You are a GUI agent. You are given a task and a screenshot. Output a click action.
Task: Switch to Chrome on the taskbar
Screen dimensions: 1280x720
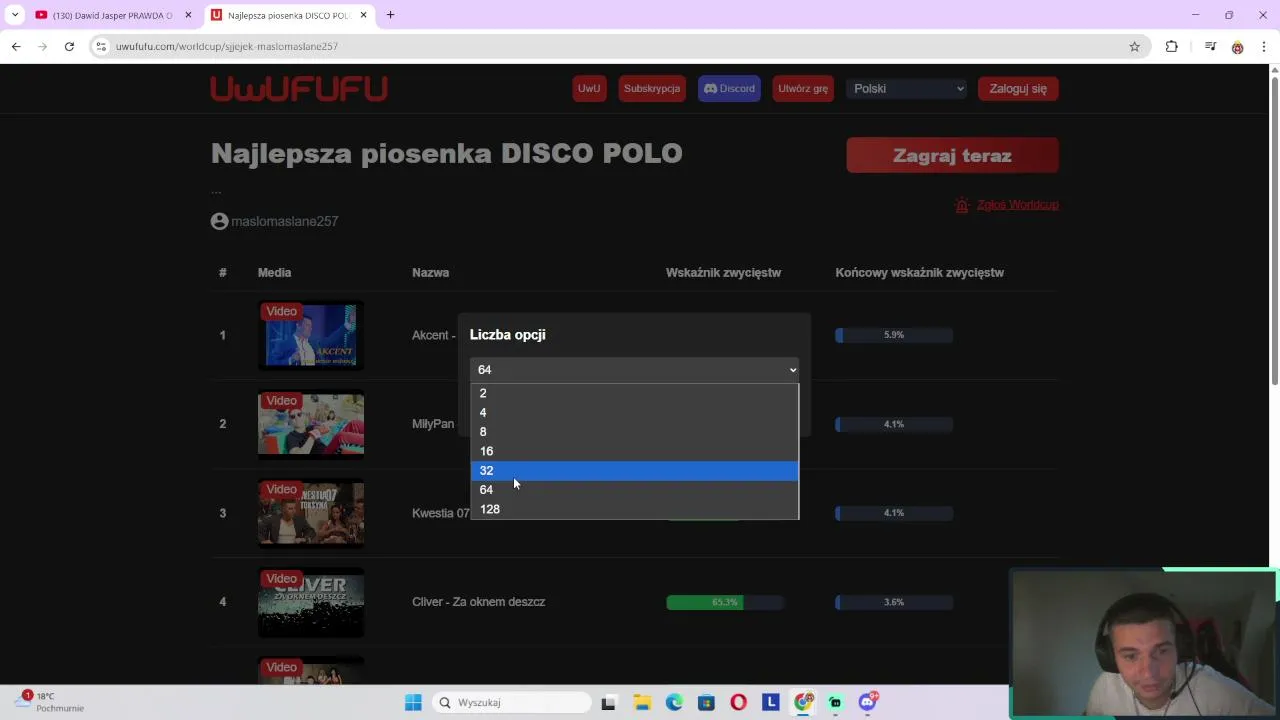click(x=803, y=703)
